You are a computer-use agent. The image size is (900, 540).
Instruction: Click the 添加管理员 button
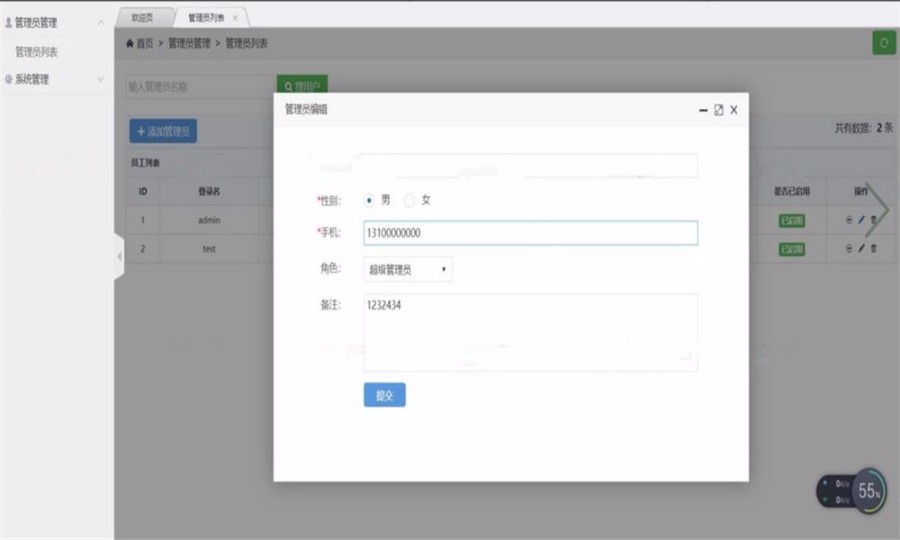point(163,131)
